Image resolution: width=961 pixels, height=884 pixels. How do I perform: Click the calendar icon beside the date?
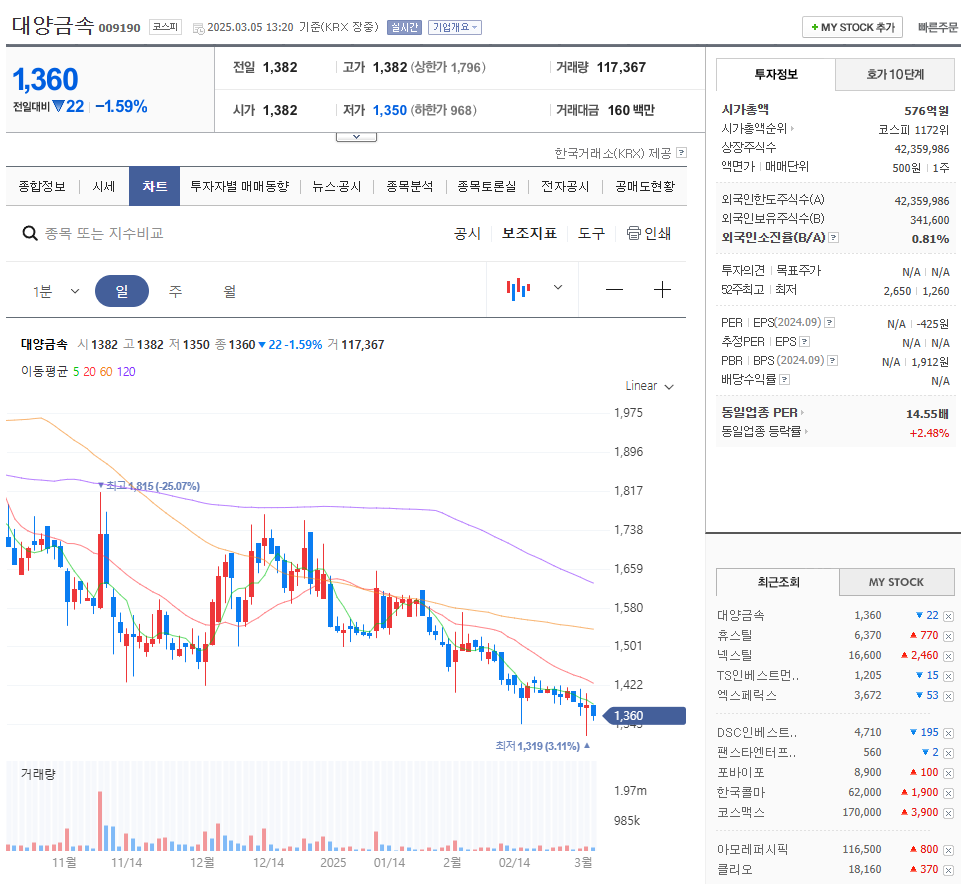(199, 28)
